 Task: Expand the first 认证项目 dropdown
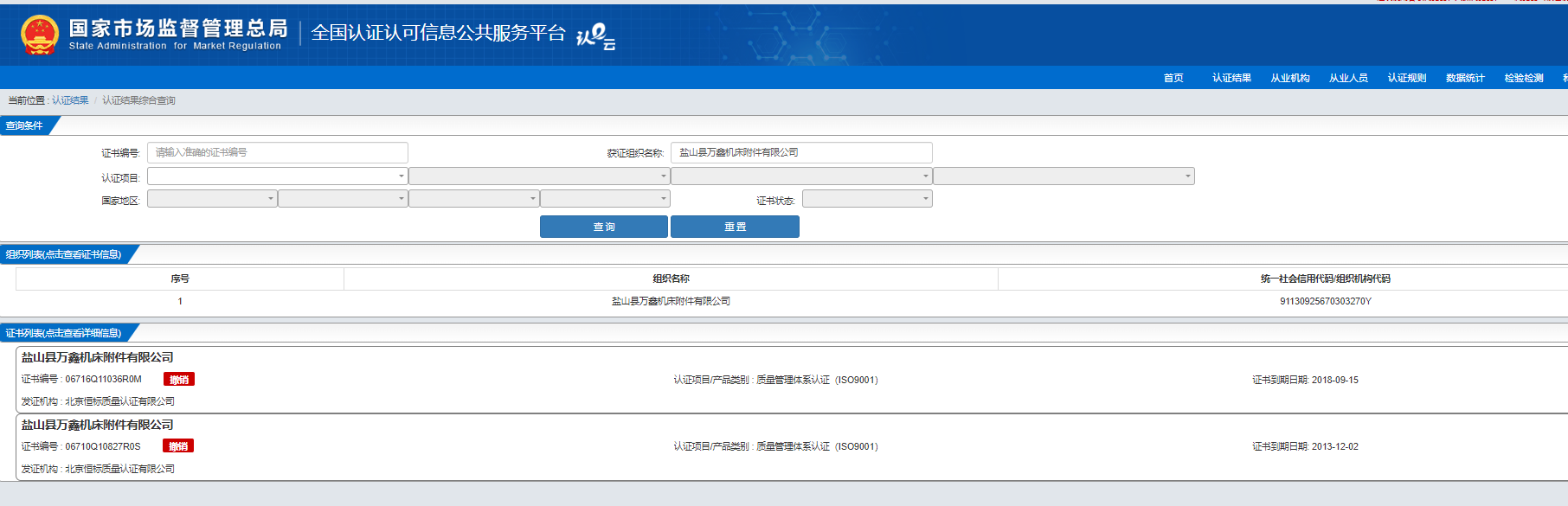tap(278, 176)
